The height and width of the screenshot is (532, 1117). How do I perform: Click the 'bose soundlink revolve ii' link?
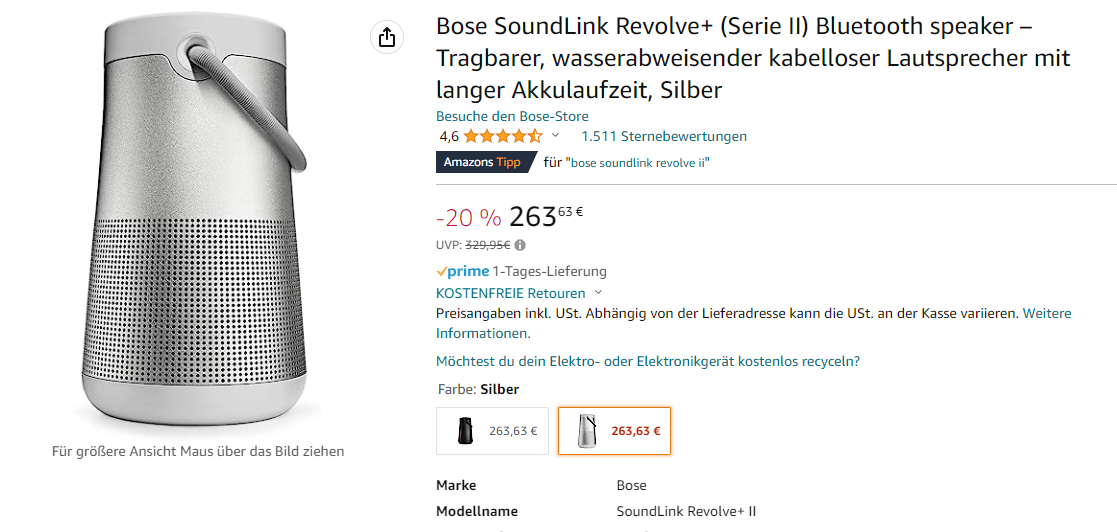[638, 163]
